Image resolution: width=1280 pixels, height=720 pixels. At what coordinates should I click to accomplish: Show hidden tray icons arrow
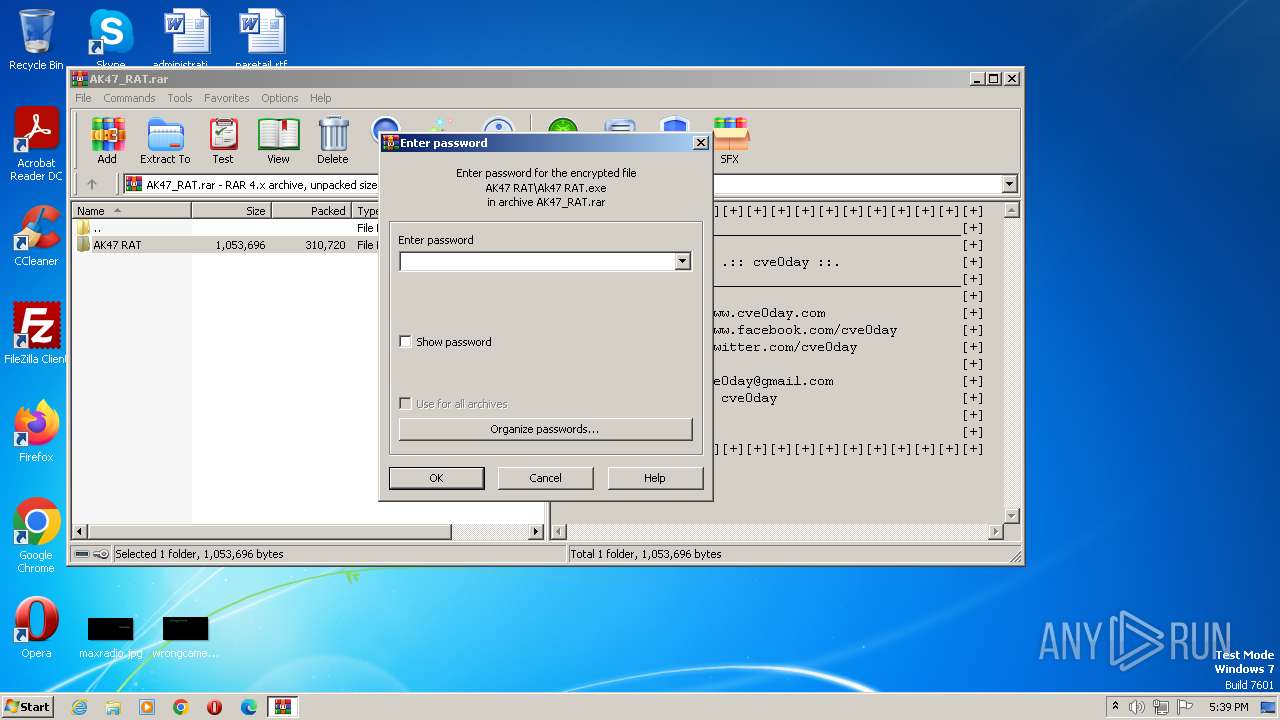coord(1115,707)
